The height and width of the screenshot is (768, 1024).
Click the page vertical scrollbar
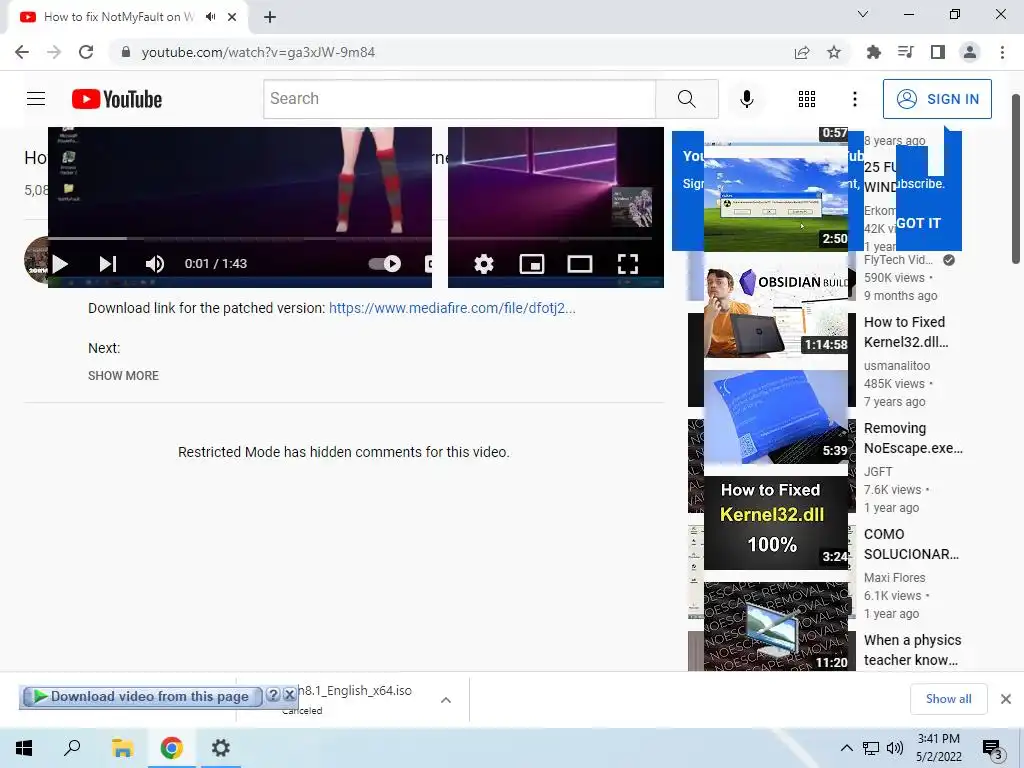(1016, 180)
